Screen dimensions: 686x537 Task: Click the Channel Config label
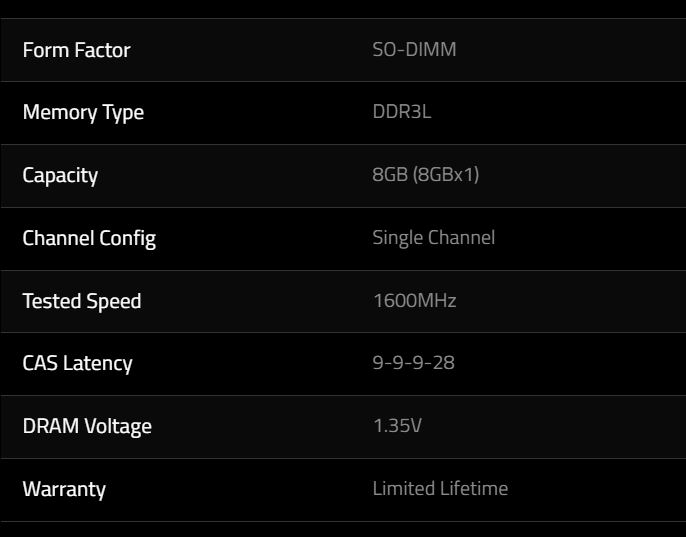pyautogui.click(x=89, y=239)
